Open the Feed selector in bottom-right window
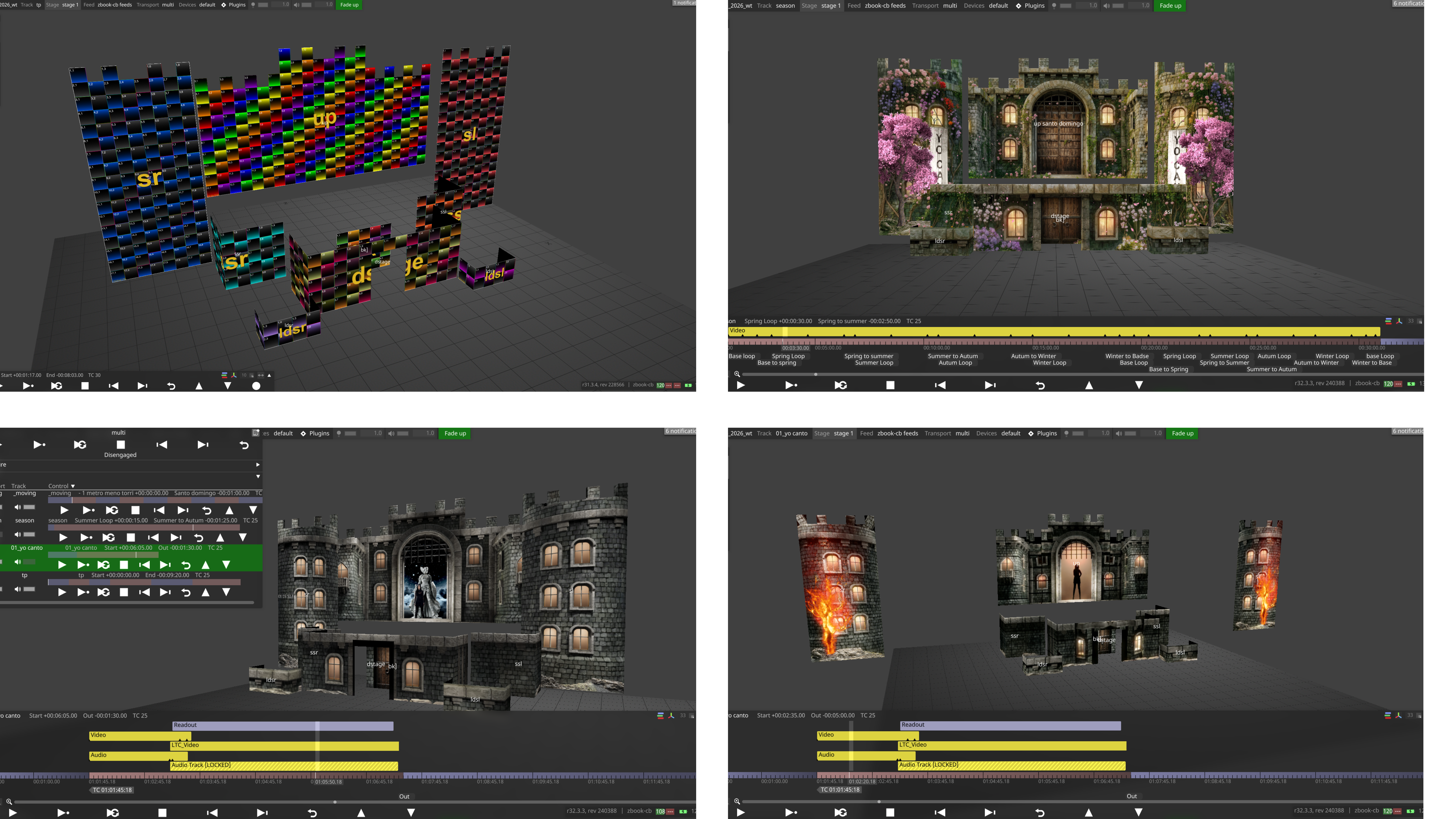The width and height of the screenshot is (1456, 819). point(889,434)
